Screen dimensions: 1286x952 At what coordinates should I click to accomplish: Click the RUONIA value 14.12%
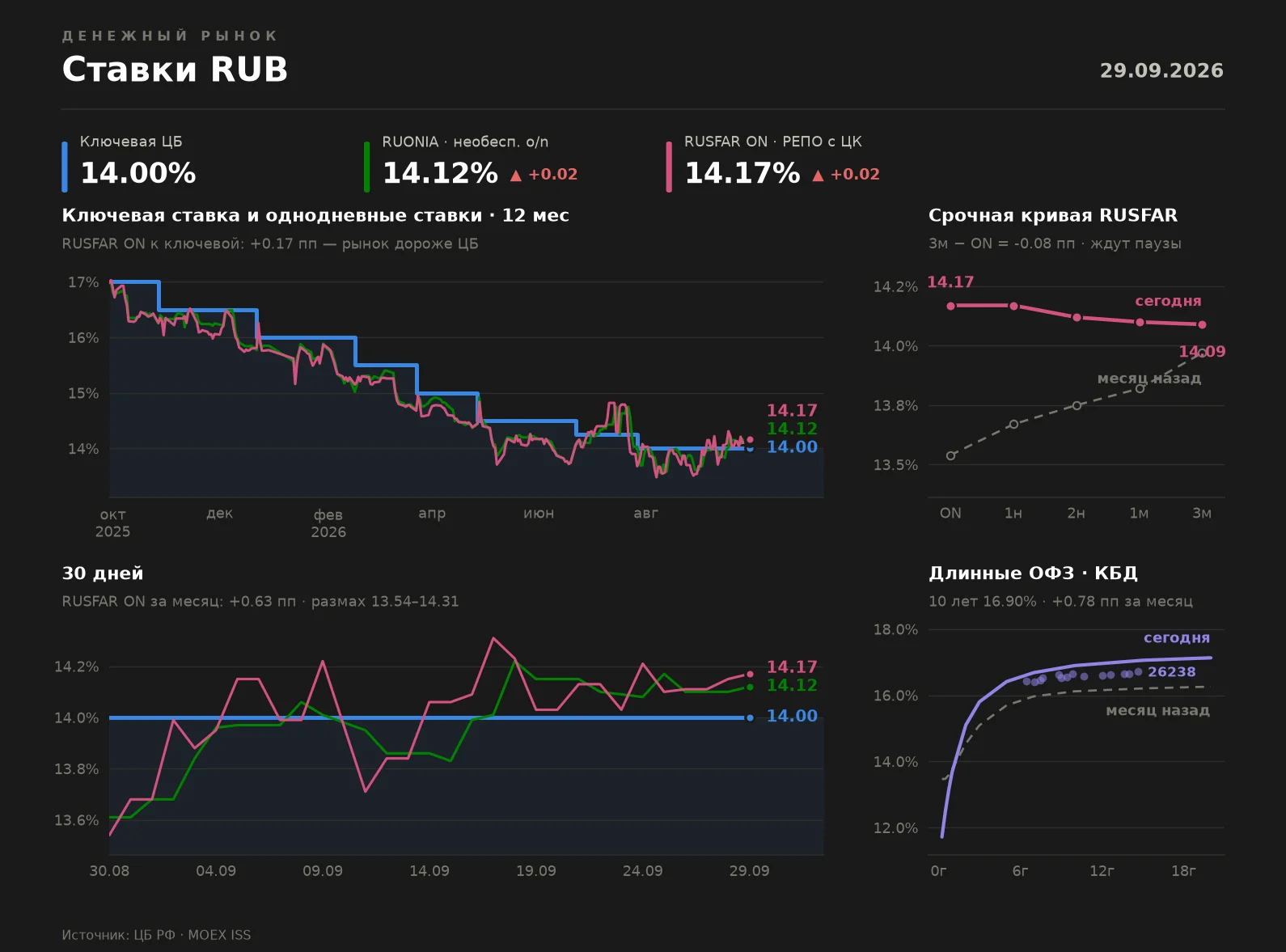click(440, 173)
